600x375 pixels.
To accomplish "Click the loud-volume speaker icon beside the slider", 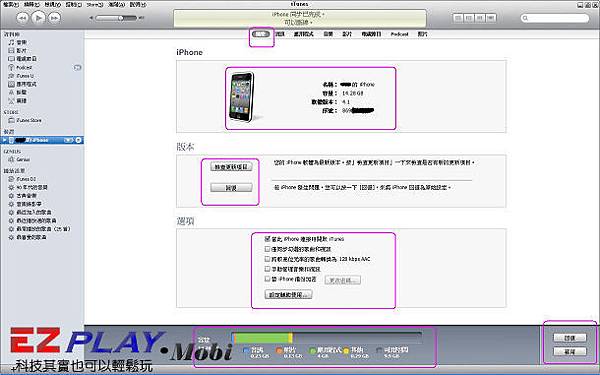I will 141,18.
